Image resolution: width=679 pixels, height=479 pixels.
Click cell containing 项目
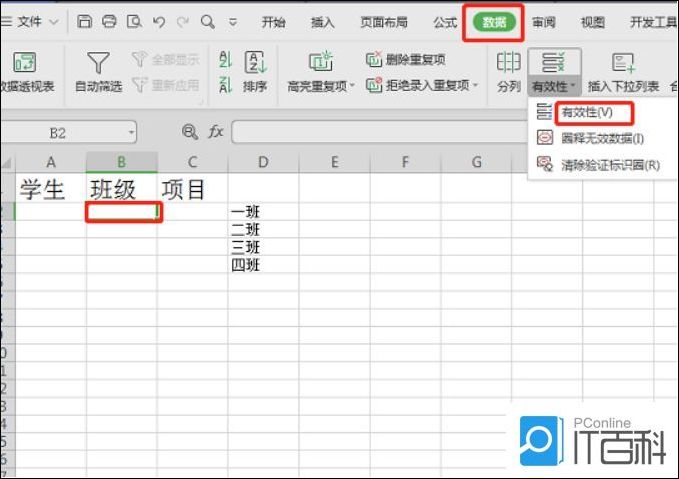[x=193, y=189]
